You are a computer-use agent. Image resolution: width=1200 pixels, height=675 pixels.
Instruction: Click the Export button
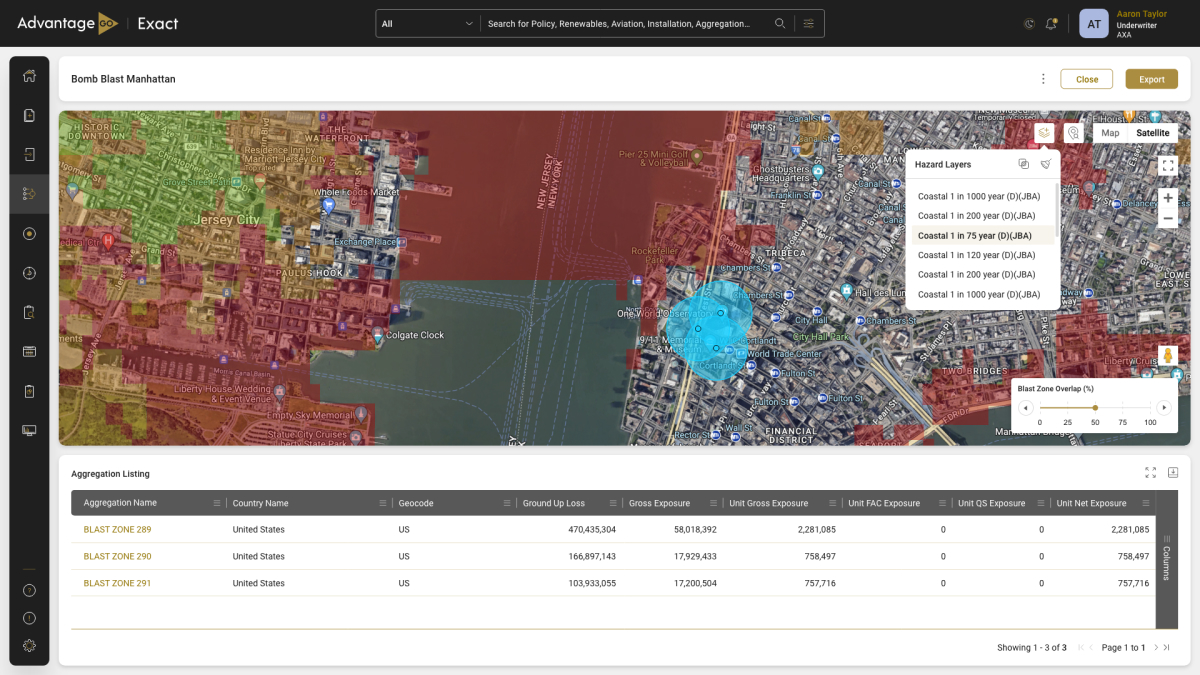click(1151, 79)
